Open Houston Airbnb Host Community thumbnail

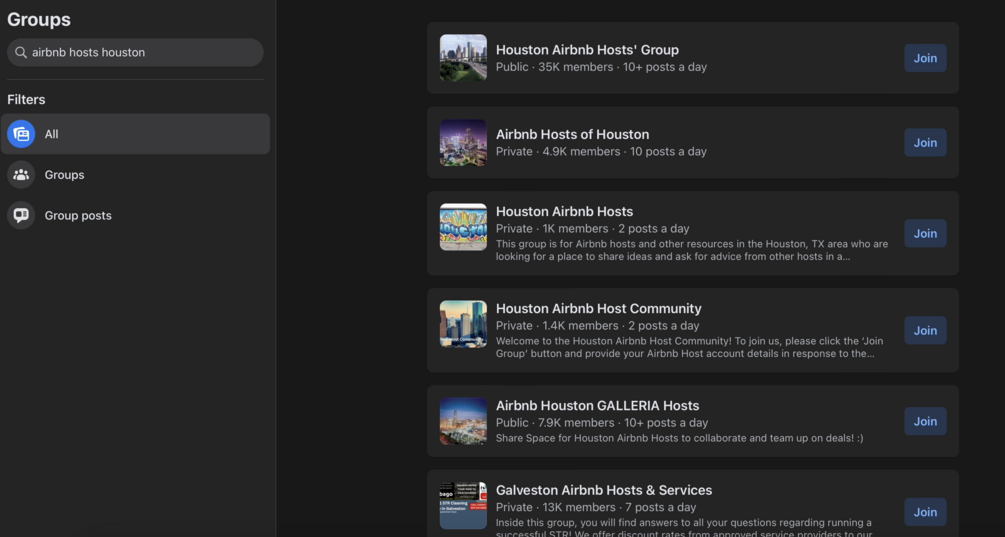[463, 324]
